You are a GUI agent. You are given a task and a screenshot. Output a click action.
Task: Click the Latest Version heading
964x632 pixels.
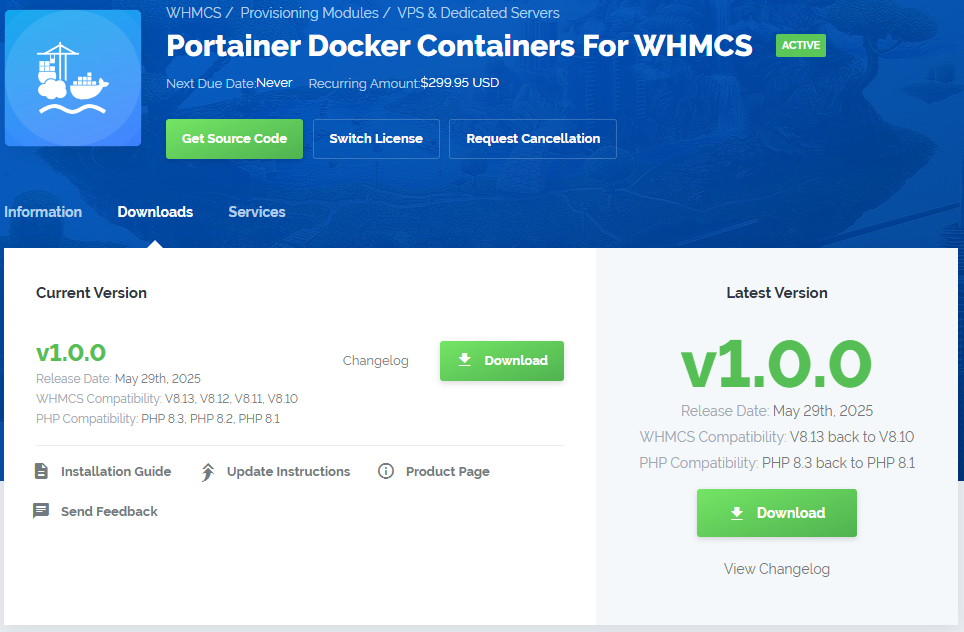coord(776,293)
